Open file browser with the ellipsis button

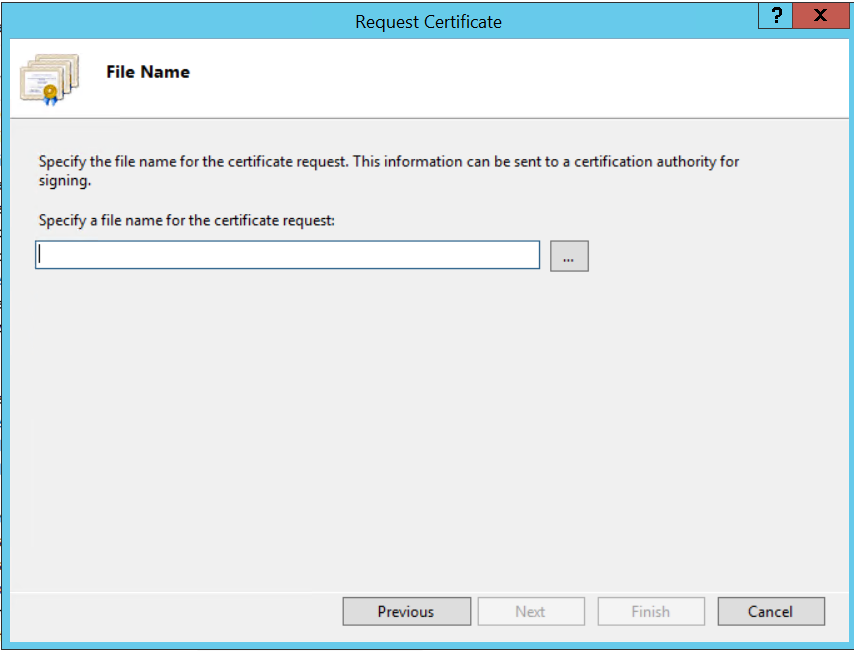click(x=569, y=256)
